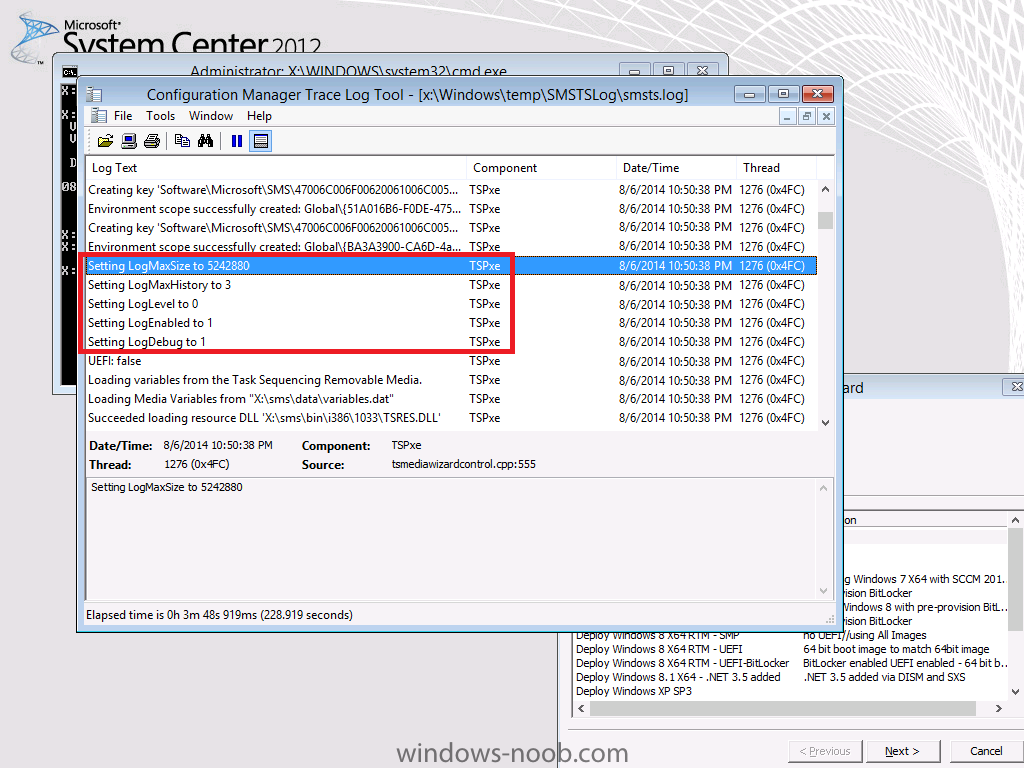This screenshot has width=1024, height=768.
Task: Click the wizard list horizontal scroll left arrow
Action: 581,709
